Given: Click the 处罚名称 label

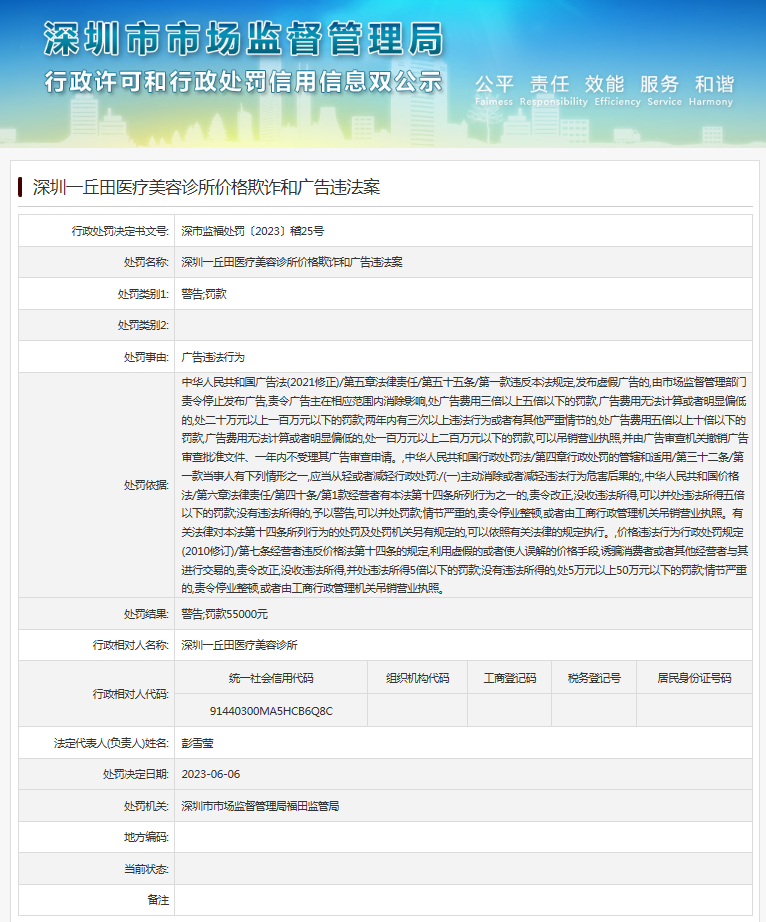Looking at the screenshot, I should [x=146, y=262].
